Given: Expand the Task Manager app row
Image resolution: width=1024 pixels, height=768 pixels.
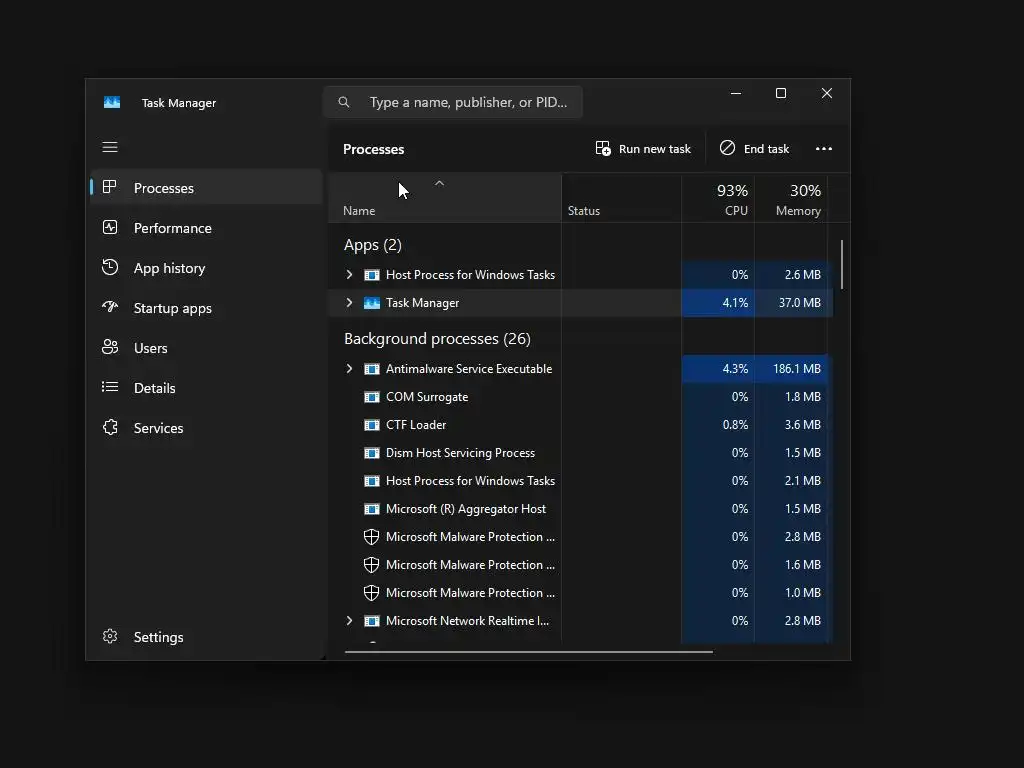Looking at the screenshot, I should pyautogui.click(x=349, y=303).
